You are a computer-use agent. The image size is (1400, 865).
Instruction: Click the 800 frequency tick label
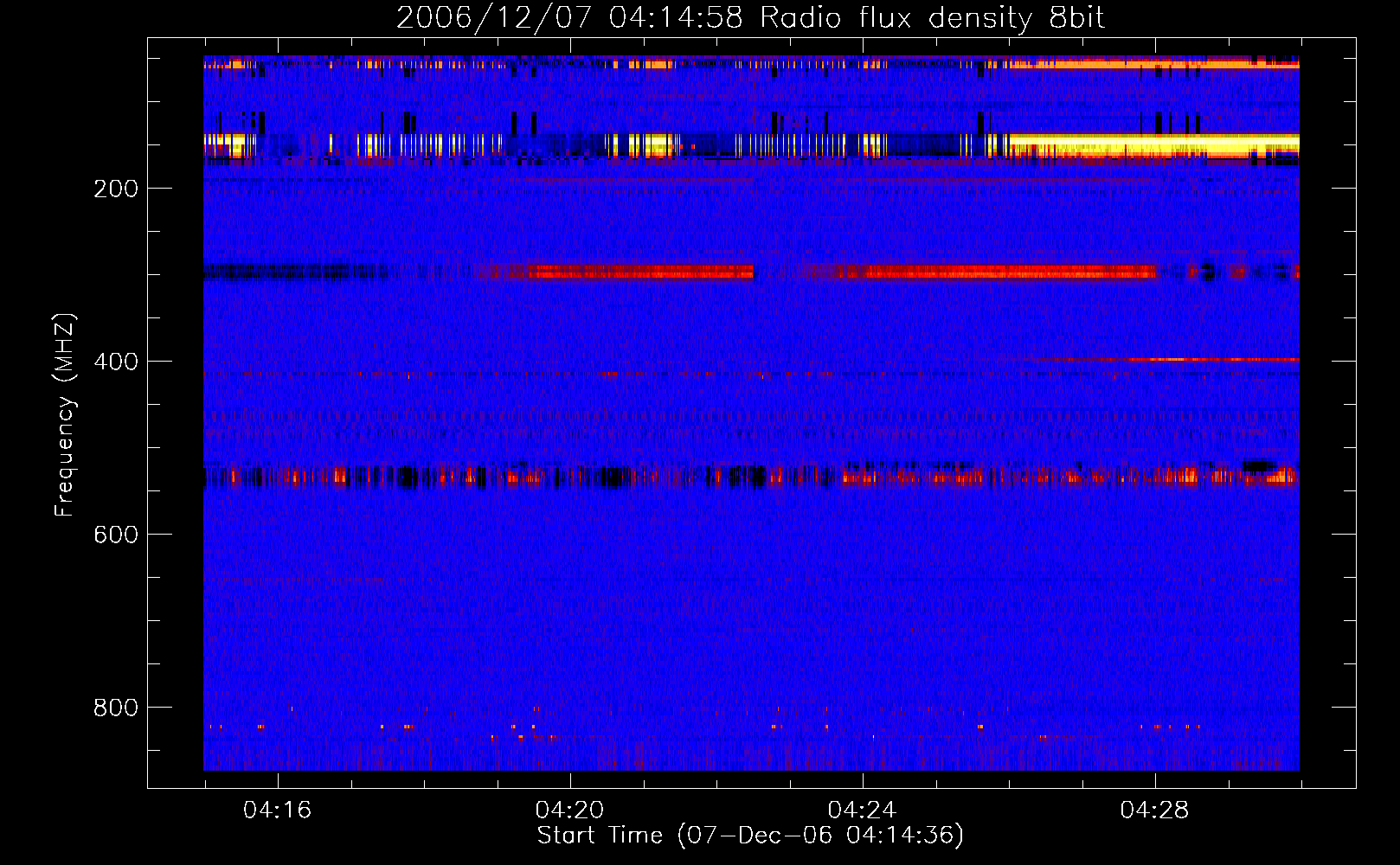(116, 708)
